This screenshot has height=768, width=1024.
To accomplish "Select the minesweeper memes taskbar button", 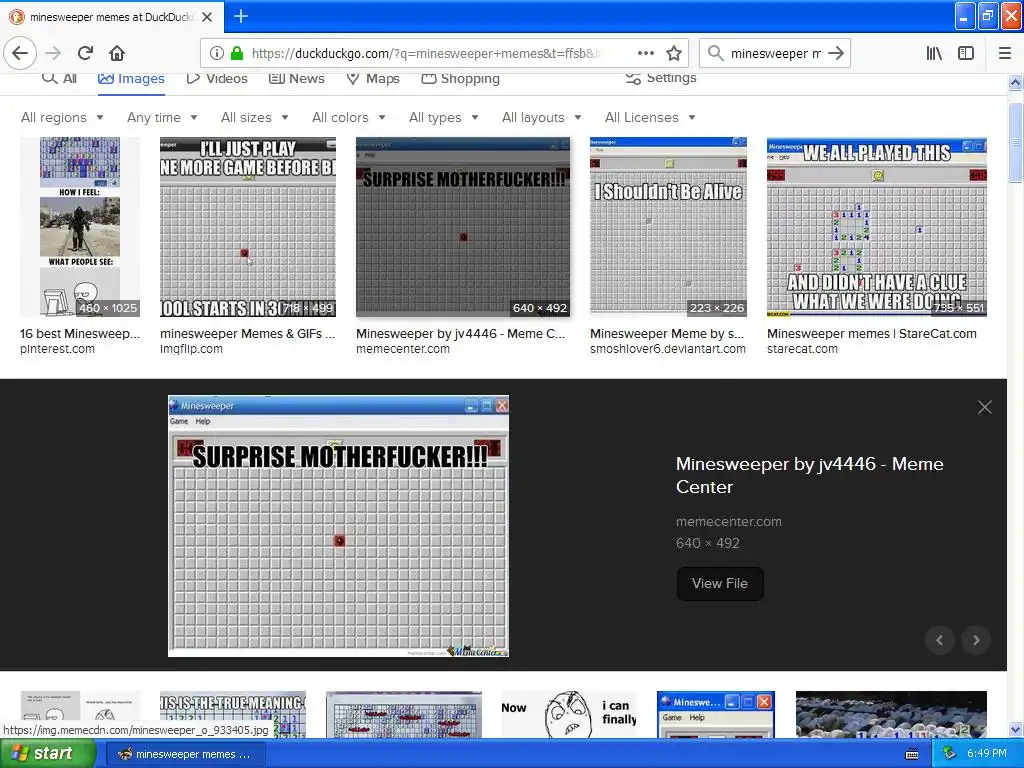I will tap(185, 754).
